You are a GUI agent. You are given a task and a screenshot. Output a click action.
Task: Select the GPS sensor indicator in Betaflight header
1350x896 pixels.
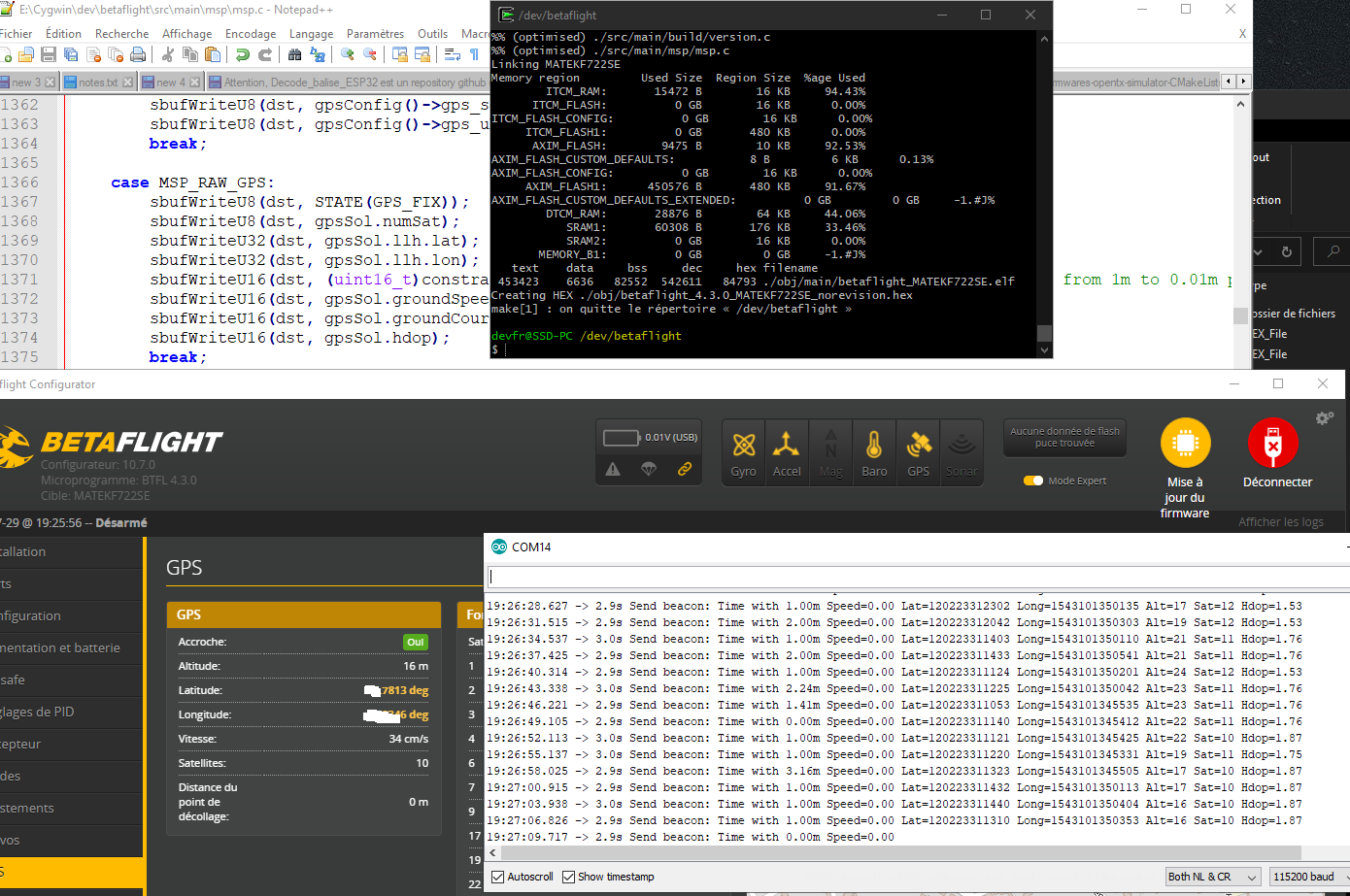tap(918, 451)
